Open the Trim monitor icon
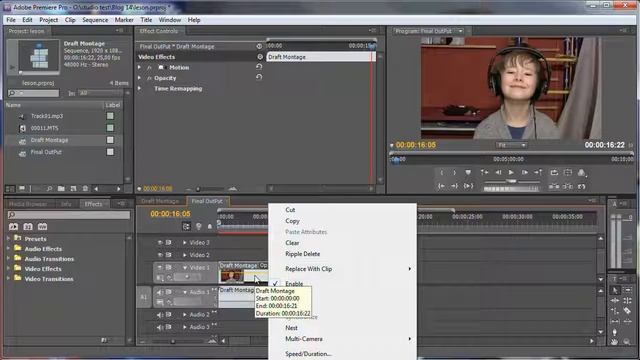 582,186
